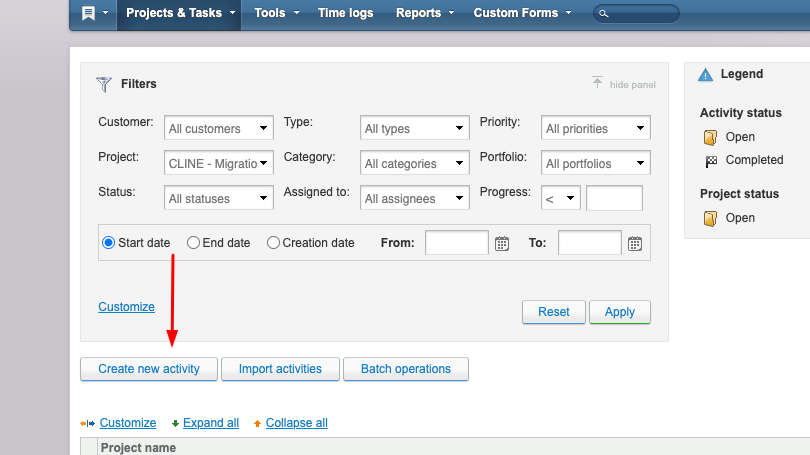Open the To date calendar picker
This screenshot has height=455, width=810.
(635, 243)
